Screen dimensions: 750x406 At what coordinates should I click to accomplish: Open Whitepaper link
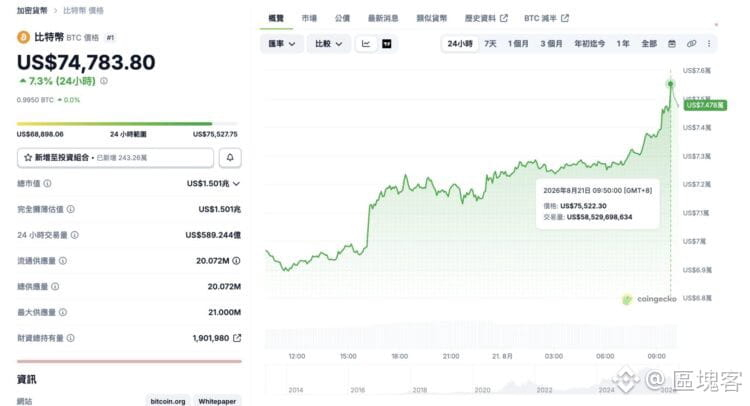coord(217,401)
